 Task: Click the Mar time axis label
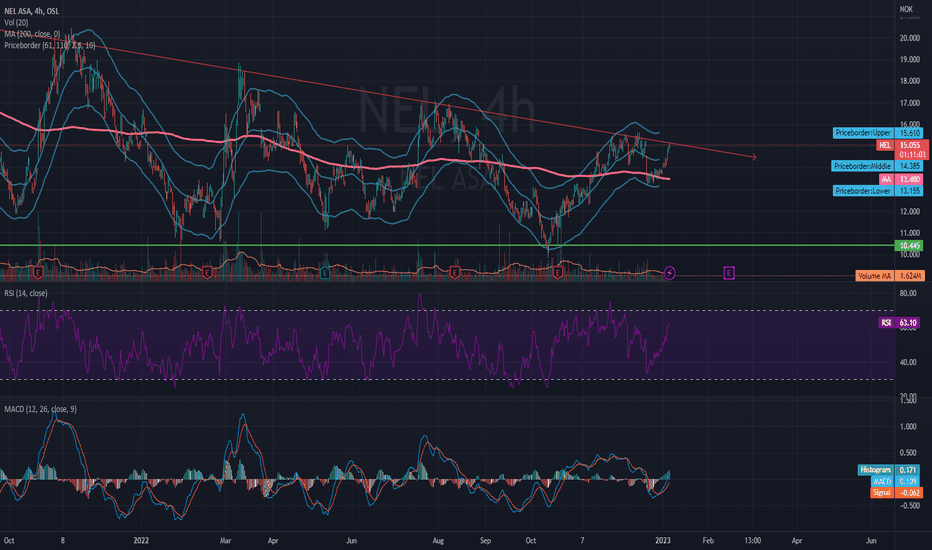click(225, 540)
